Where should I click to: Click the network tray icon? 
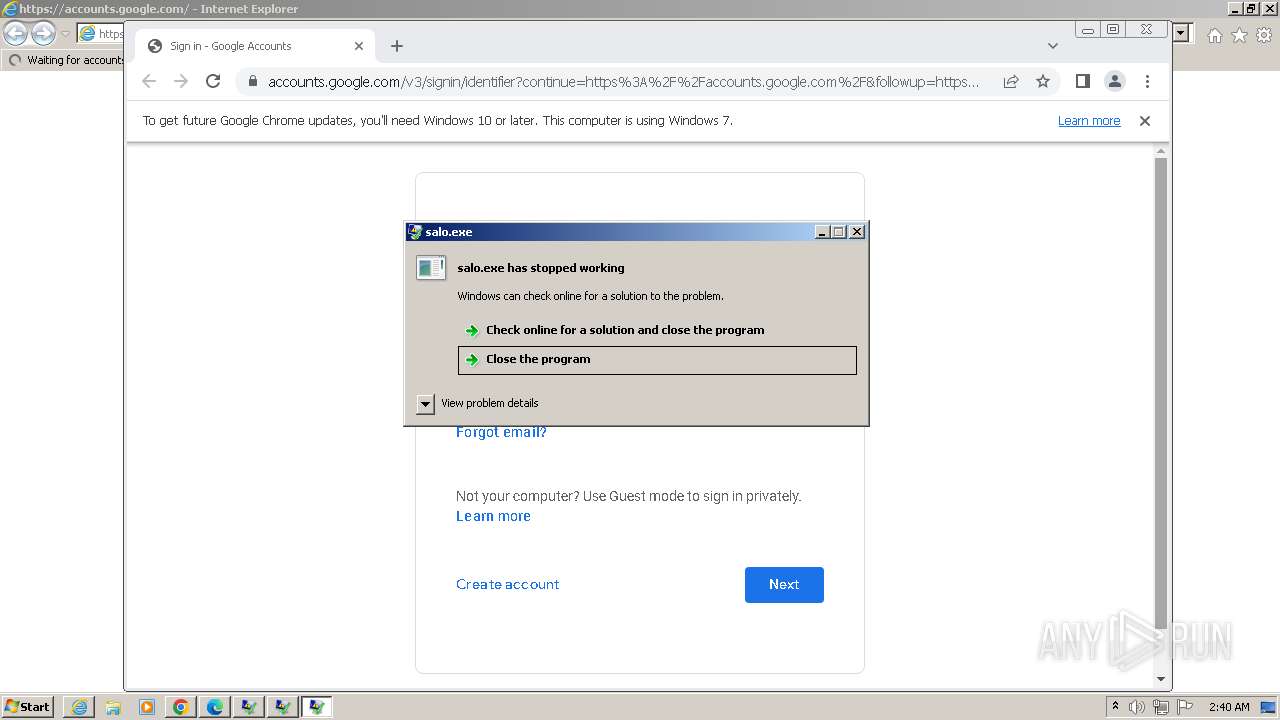(x=1160, y=707)
